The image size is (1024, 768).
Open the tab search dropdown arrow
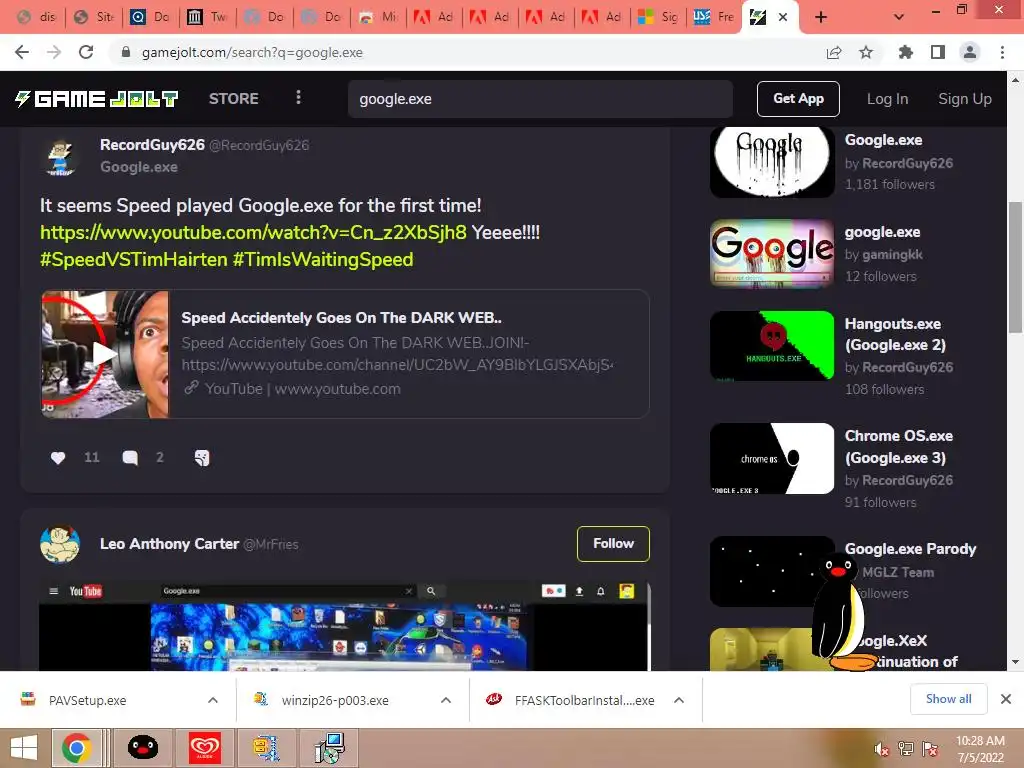click(x=899, y=17)
